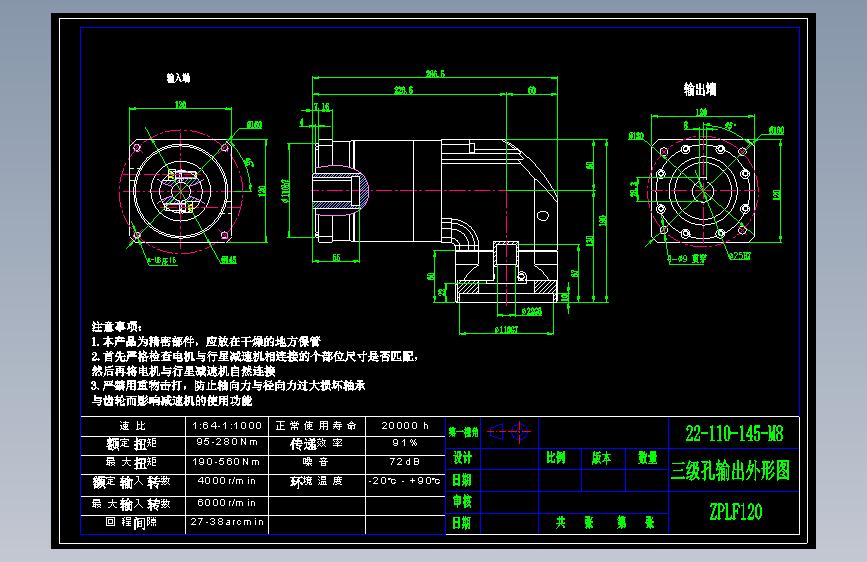Click the 'Φ145' dimension on input view
Viewport: 867px width, 562px height.
228,260
